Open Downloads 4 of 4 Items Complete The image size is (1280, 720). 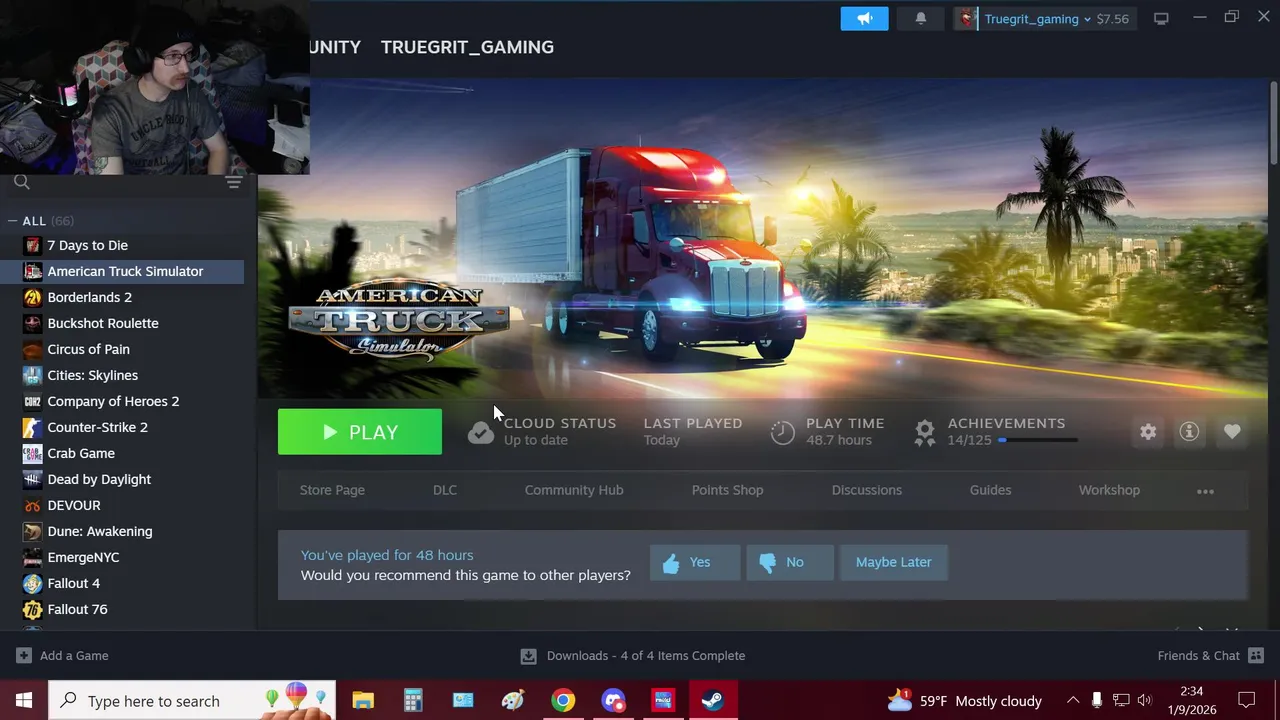[x=633, y=656]
